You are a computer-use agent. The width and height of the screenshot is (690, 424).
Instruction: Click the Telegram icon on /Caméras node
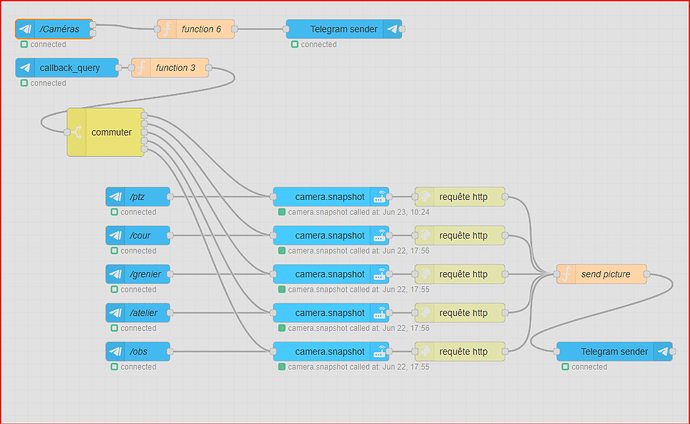[x=26, y=29]
